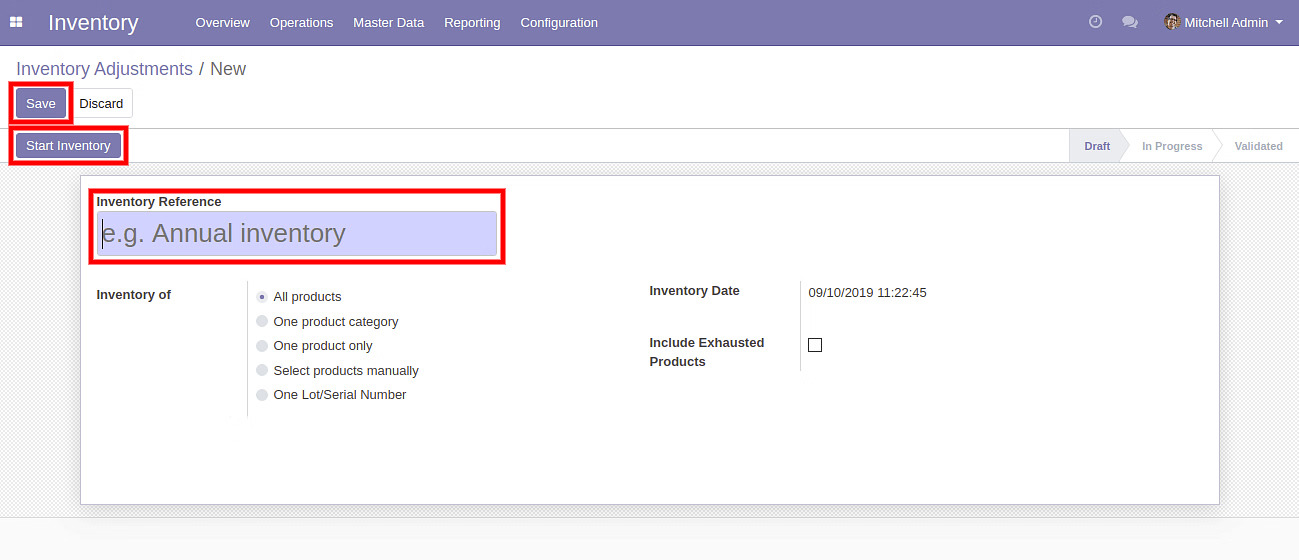This screenshot has height=560, width=1299.
Task: Select the All products radio option
Action: (262, 297)
